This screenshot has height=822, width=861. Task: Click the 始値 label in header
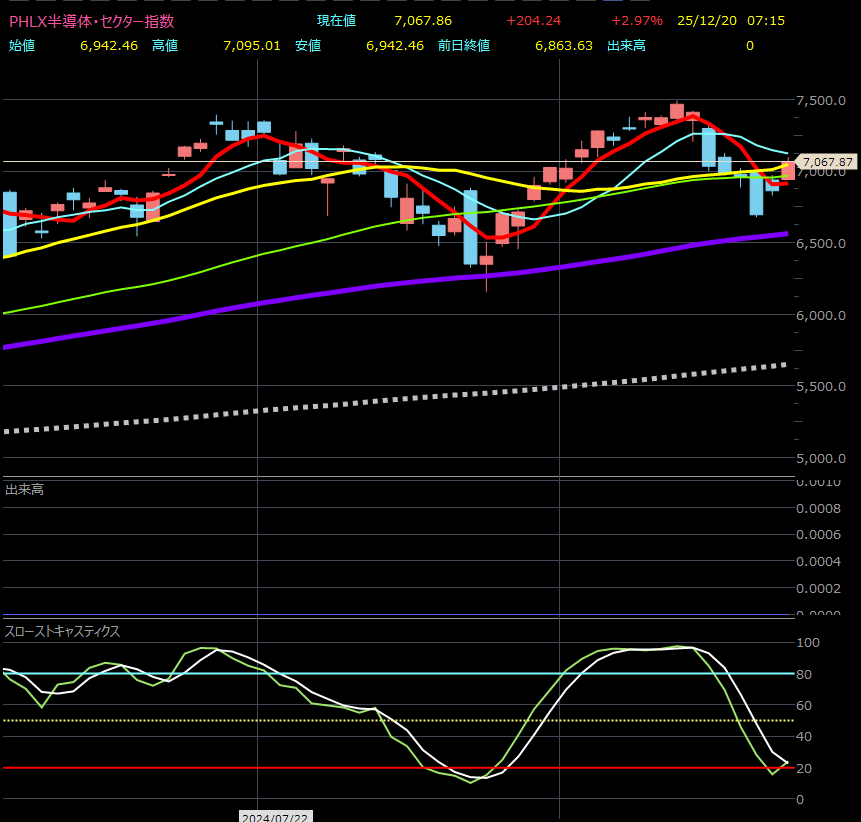(22, 45)
